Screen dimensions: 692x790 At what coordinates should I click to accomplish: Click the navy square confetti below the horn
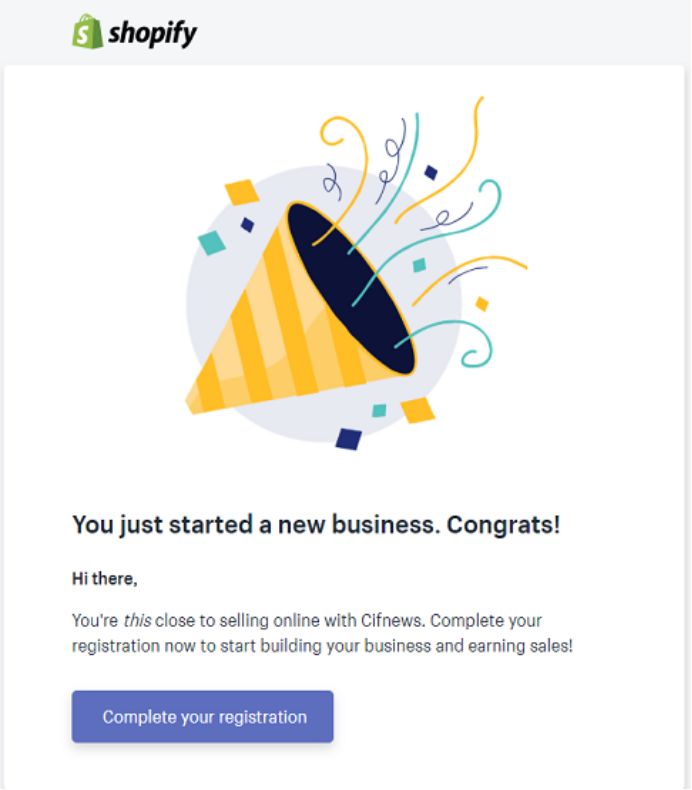pyautogui.click(x=347, y=438)
